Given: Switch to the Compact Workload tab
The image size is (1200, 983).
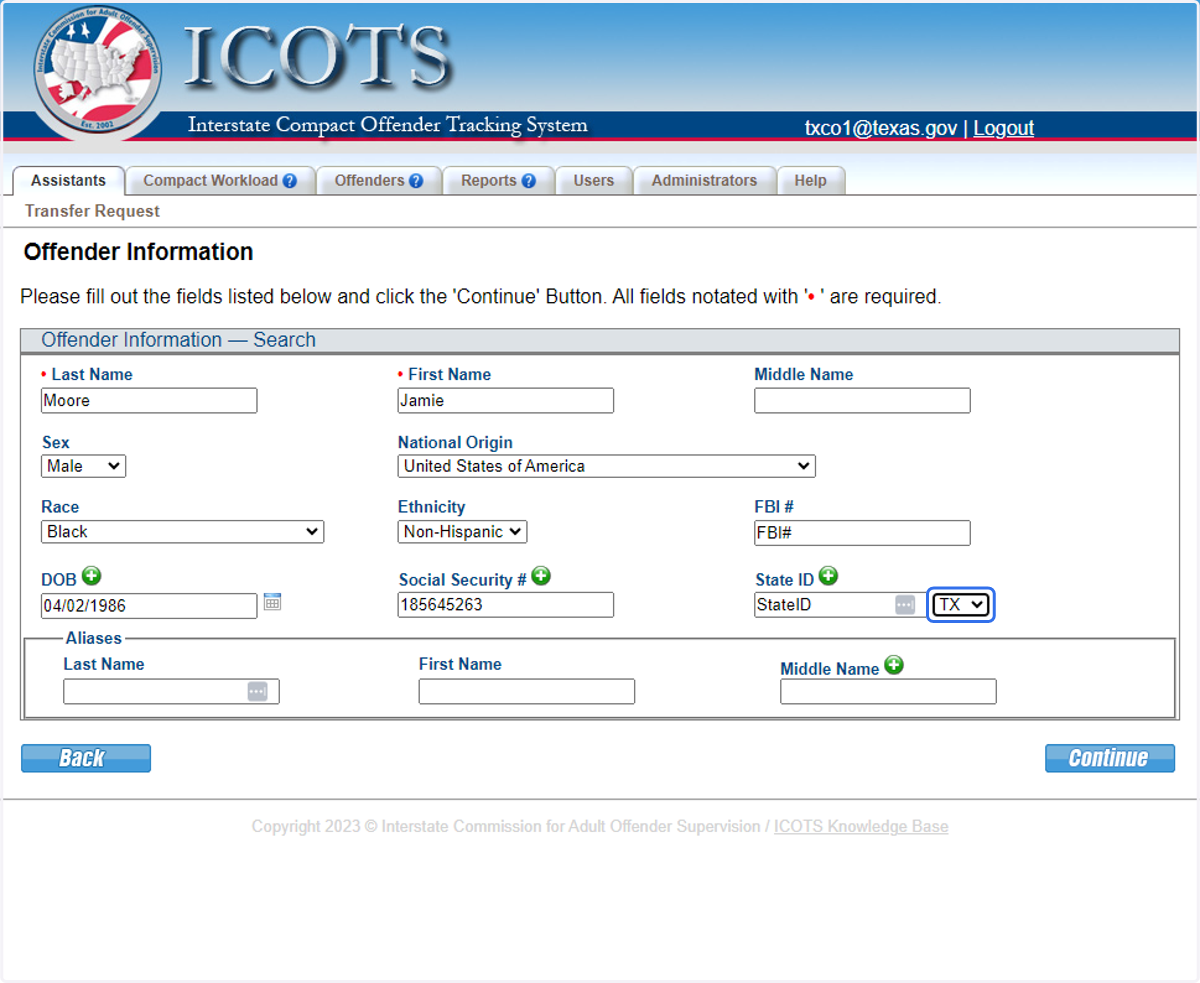Looking at the screenshot, I should click(x=221, y=181).
